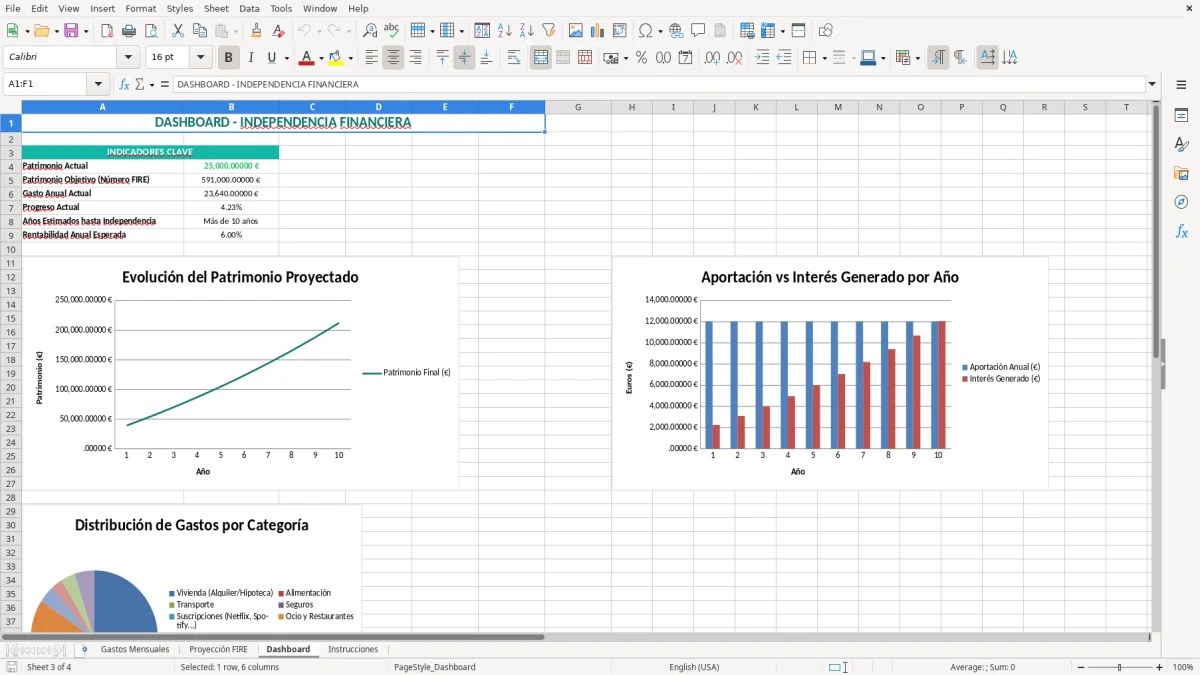Apply the red font color swatch
Viewport: 1200px width, 675px height.
point(307,58)
